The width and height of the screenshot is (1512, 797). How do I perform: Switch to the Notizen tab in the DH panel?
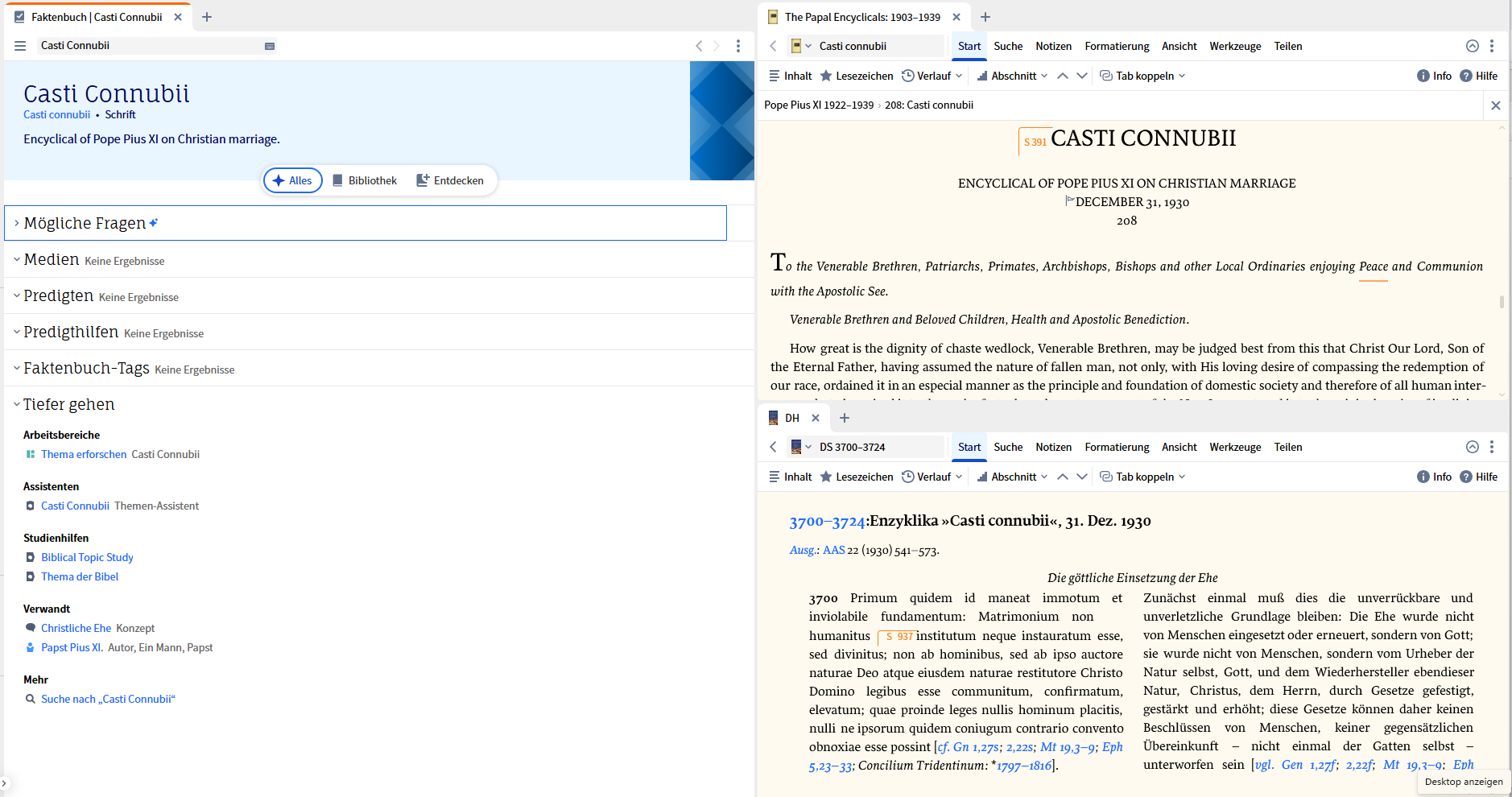tap(1054, 447)
